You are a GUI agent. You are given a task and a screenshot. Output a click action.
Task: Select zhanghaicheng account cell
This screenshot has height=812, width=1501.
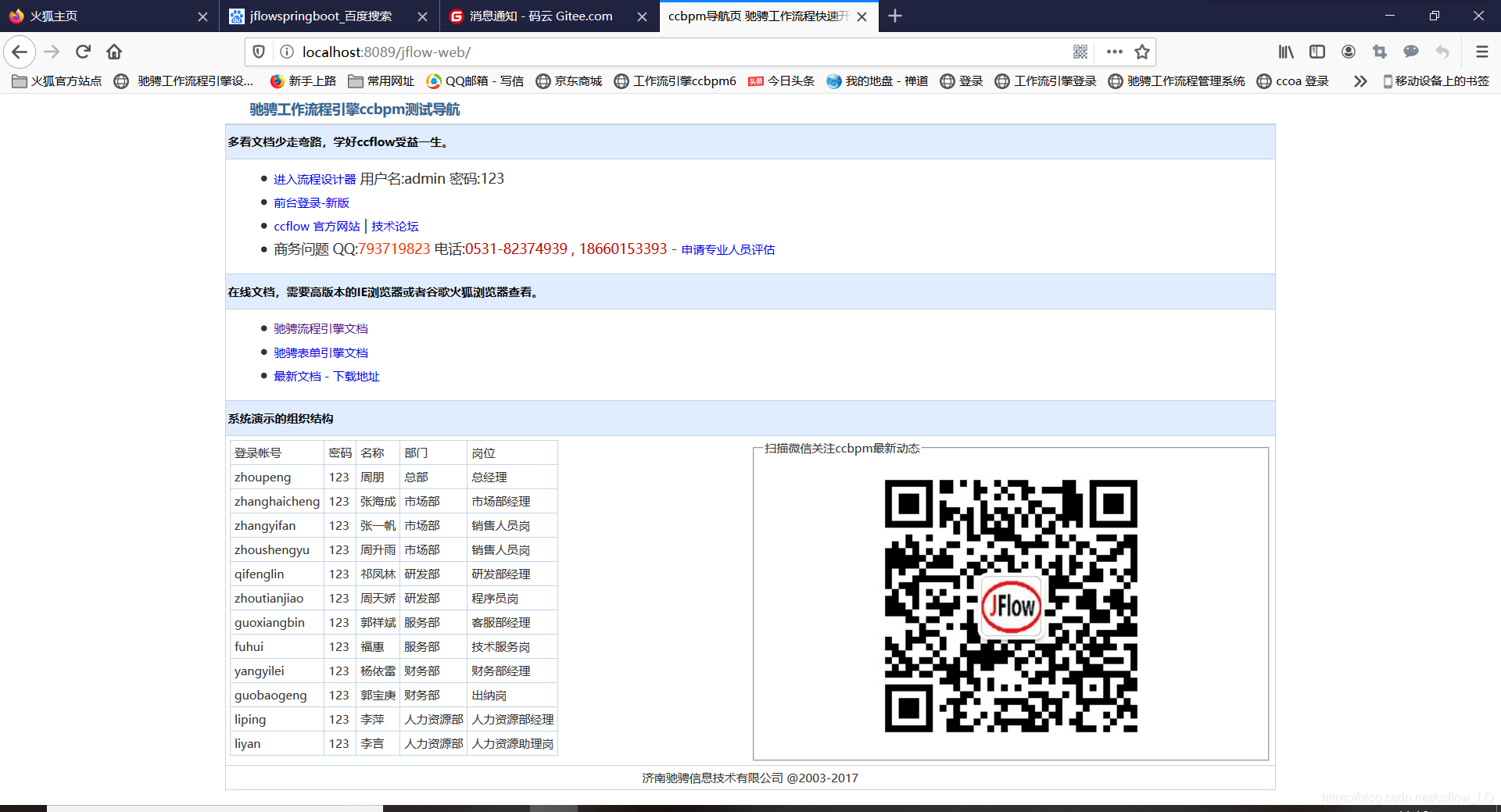point(278,502)
